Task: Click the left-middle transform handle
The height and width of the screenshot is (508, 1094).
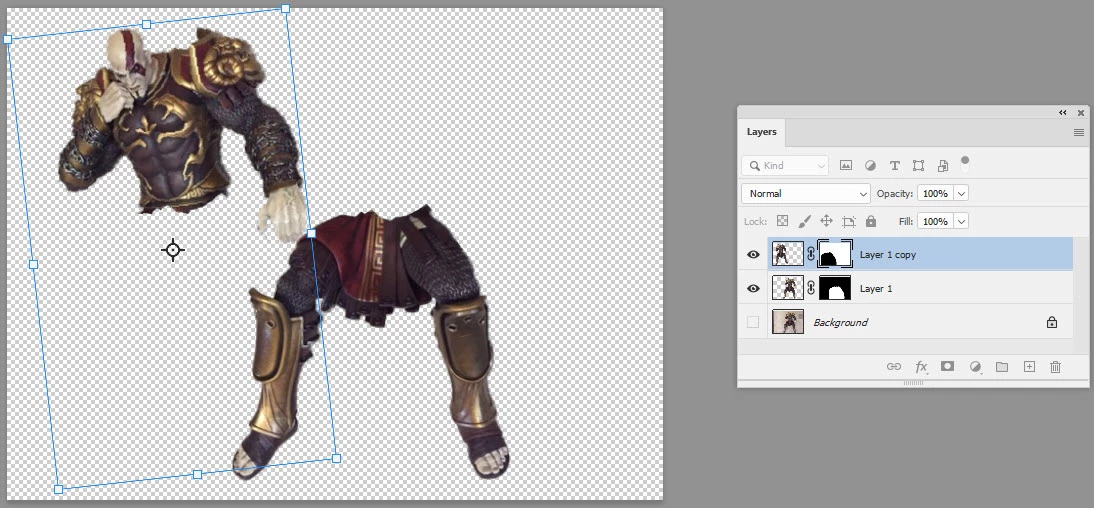Action: (33, 264)
